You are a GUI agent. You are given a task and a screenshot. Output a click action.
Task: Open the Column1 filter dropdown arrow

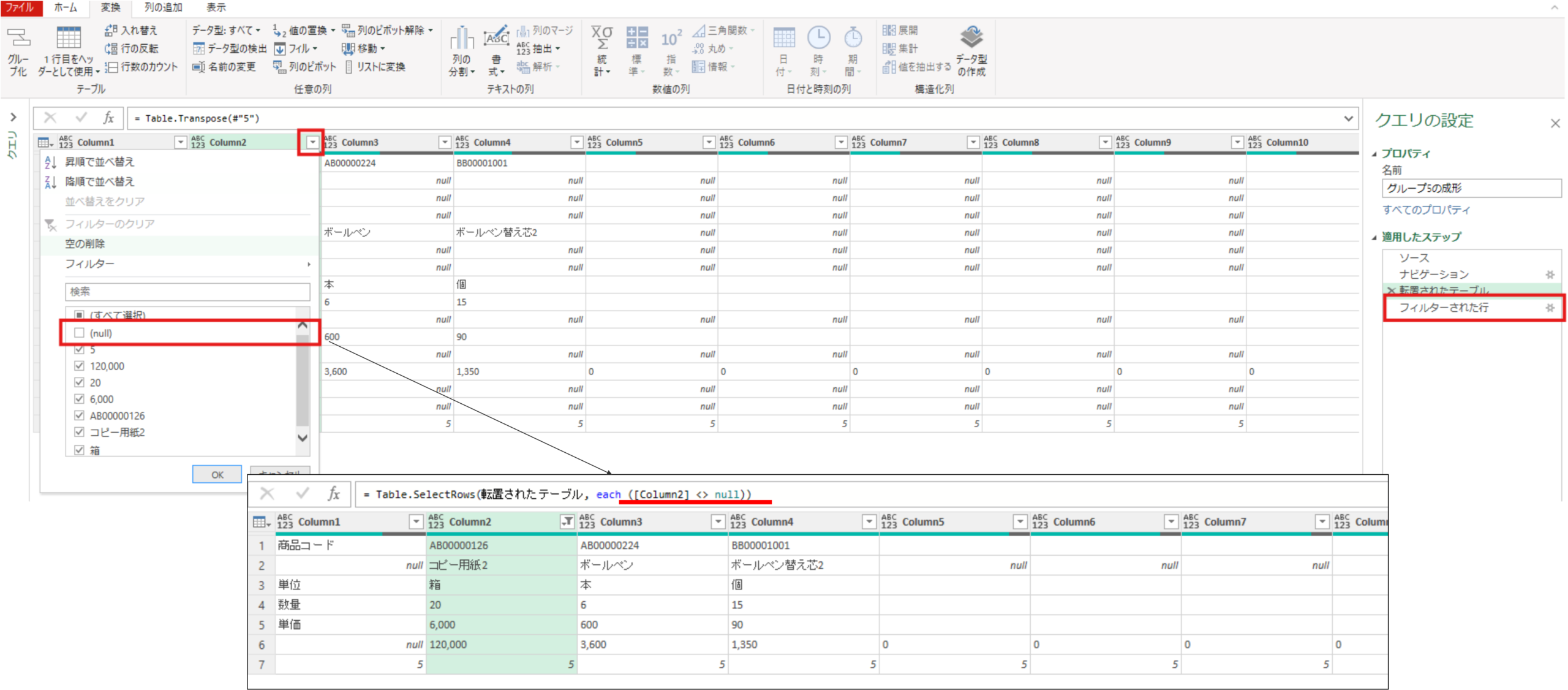pyautogui.click(x=180, y=142)
